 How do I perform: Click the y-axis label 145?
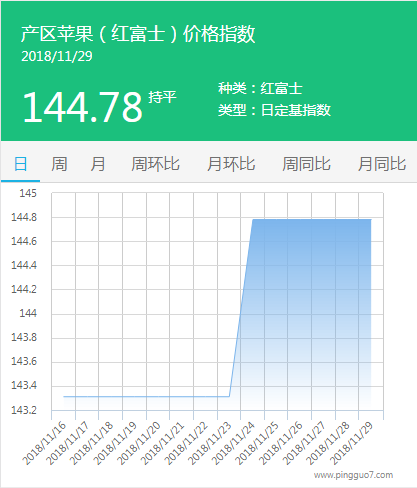coord(28,193)
